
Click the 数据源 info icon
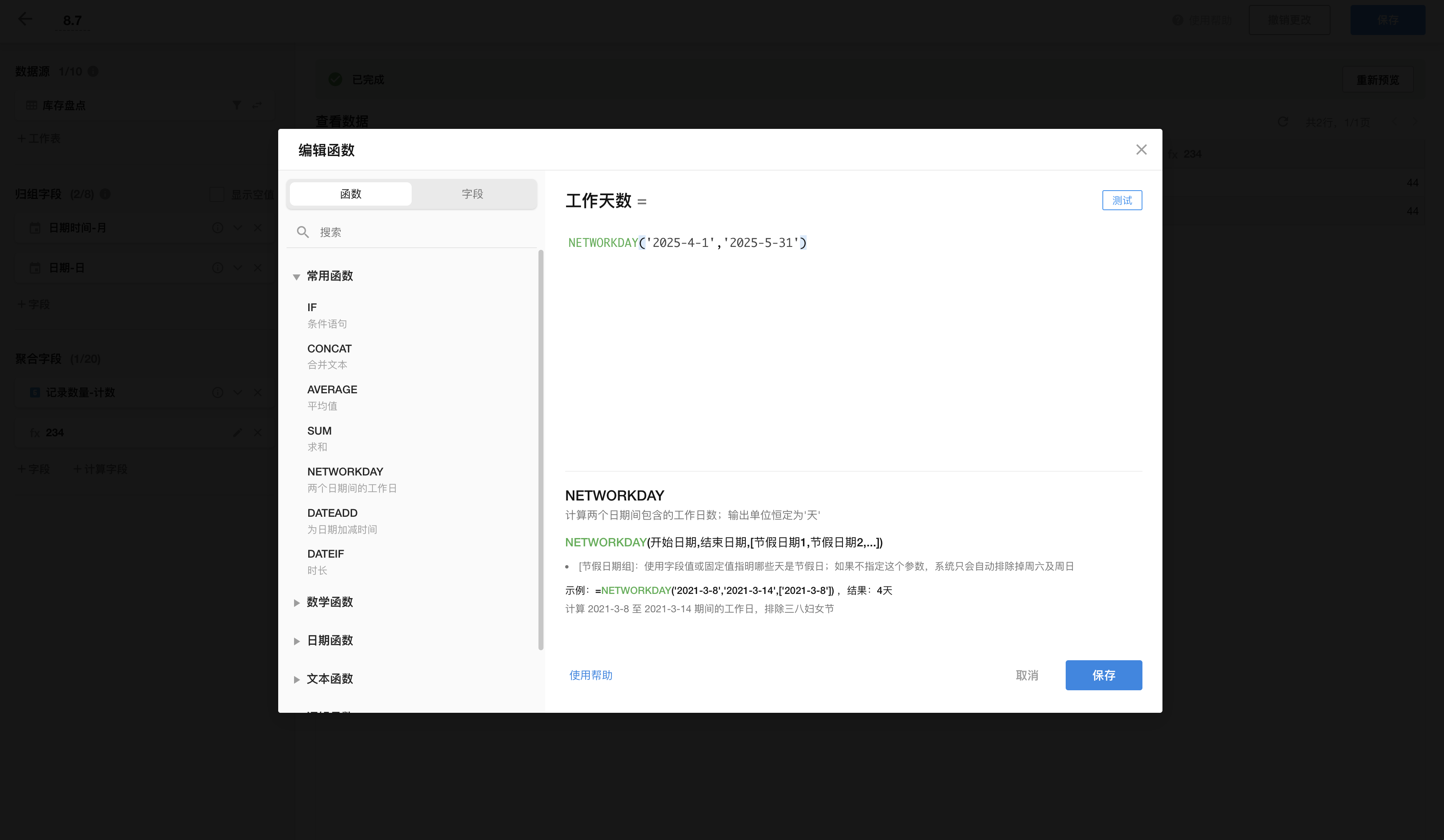(93, 71)
